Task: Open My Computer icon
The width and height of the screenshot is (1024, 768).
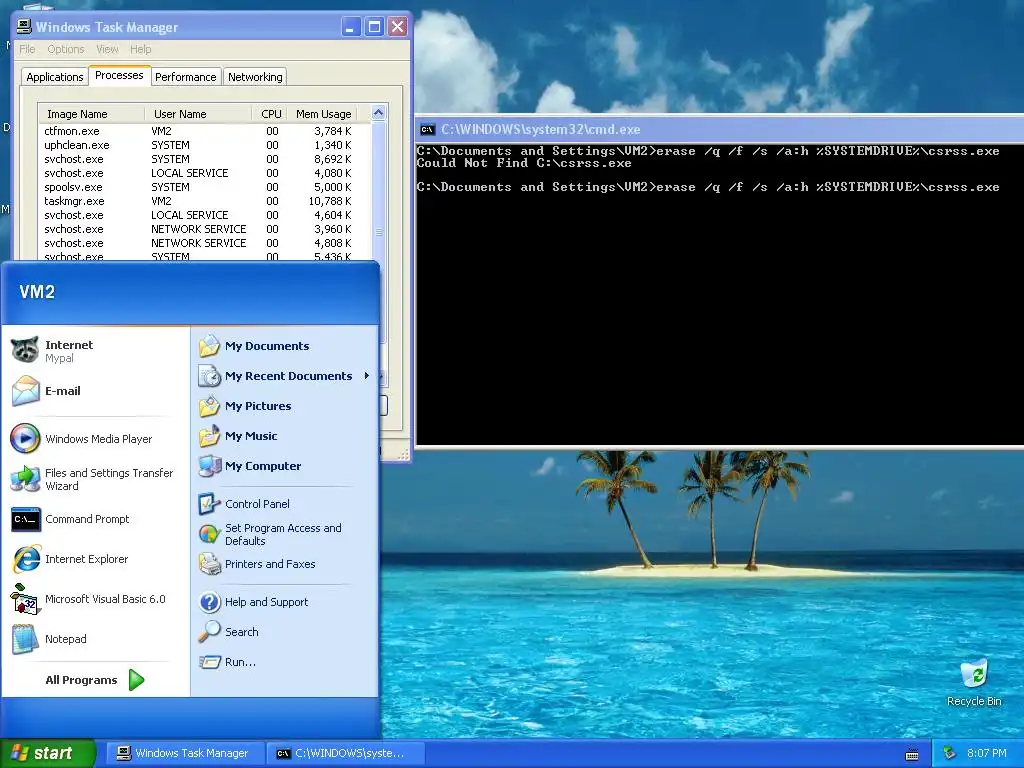Action: 210,466
